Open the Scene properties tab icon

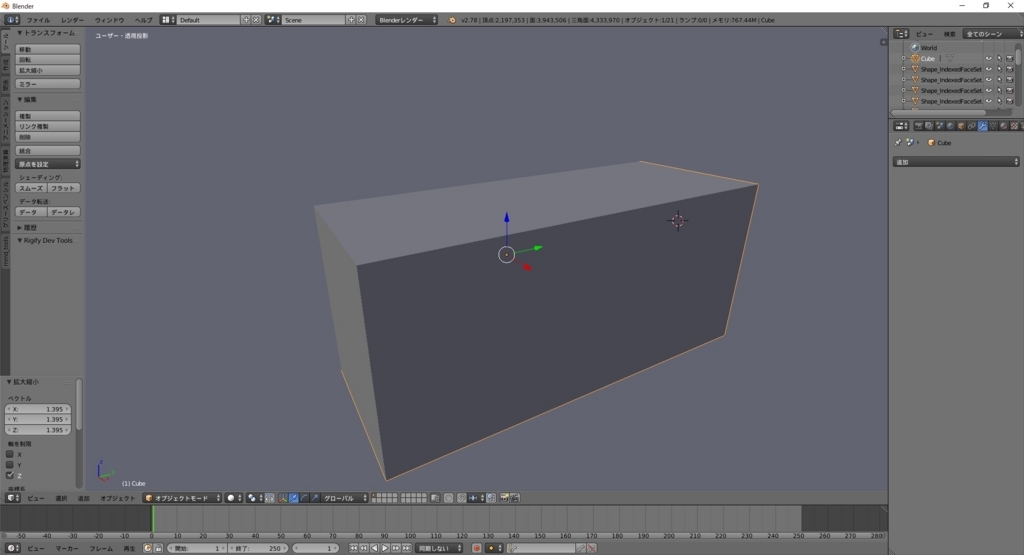[x=940, y=126]
